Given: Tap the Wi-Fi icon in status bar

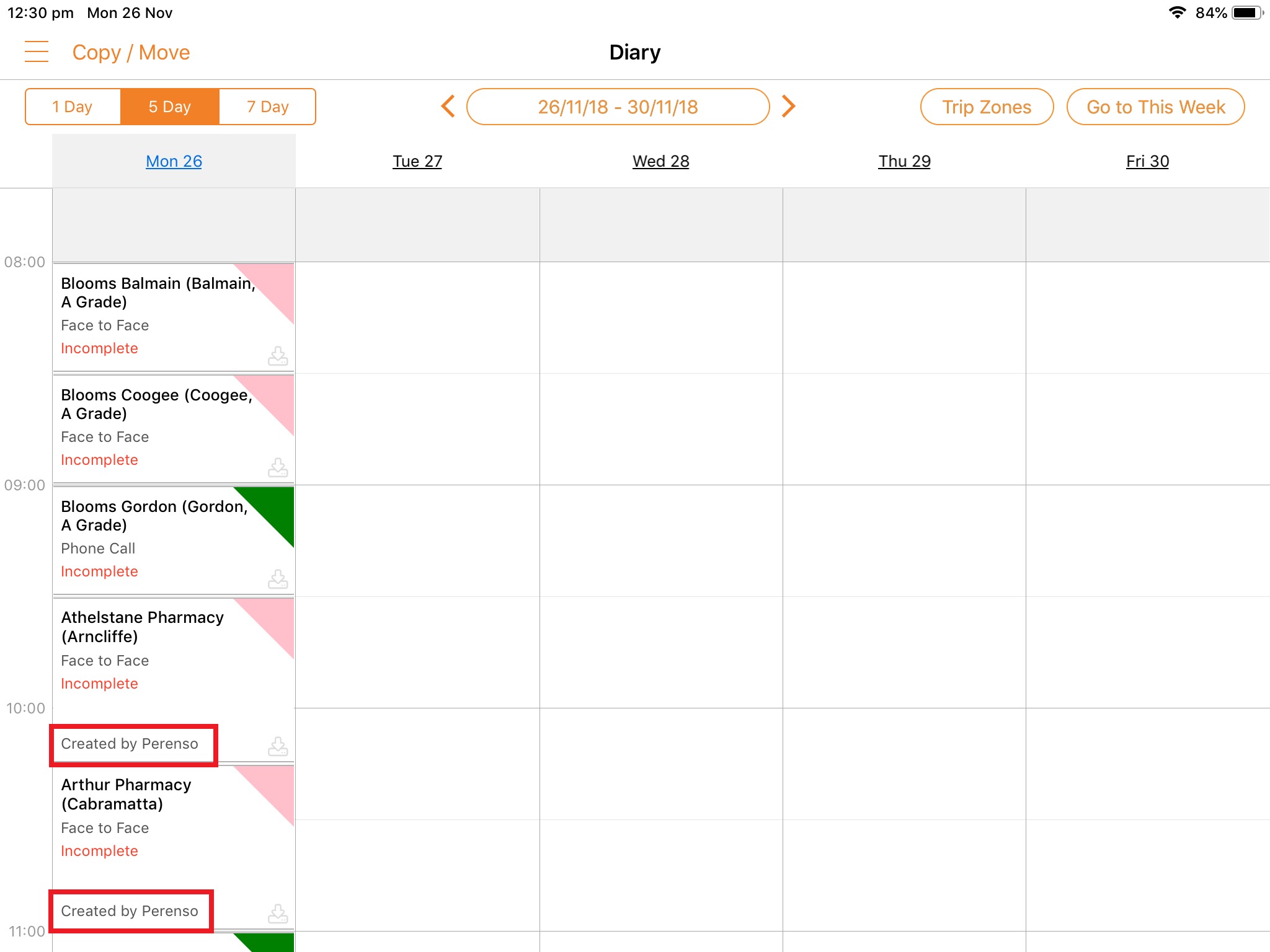Looking at the screenshot, I should pos(1177,12).
